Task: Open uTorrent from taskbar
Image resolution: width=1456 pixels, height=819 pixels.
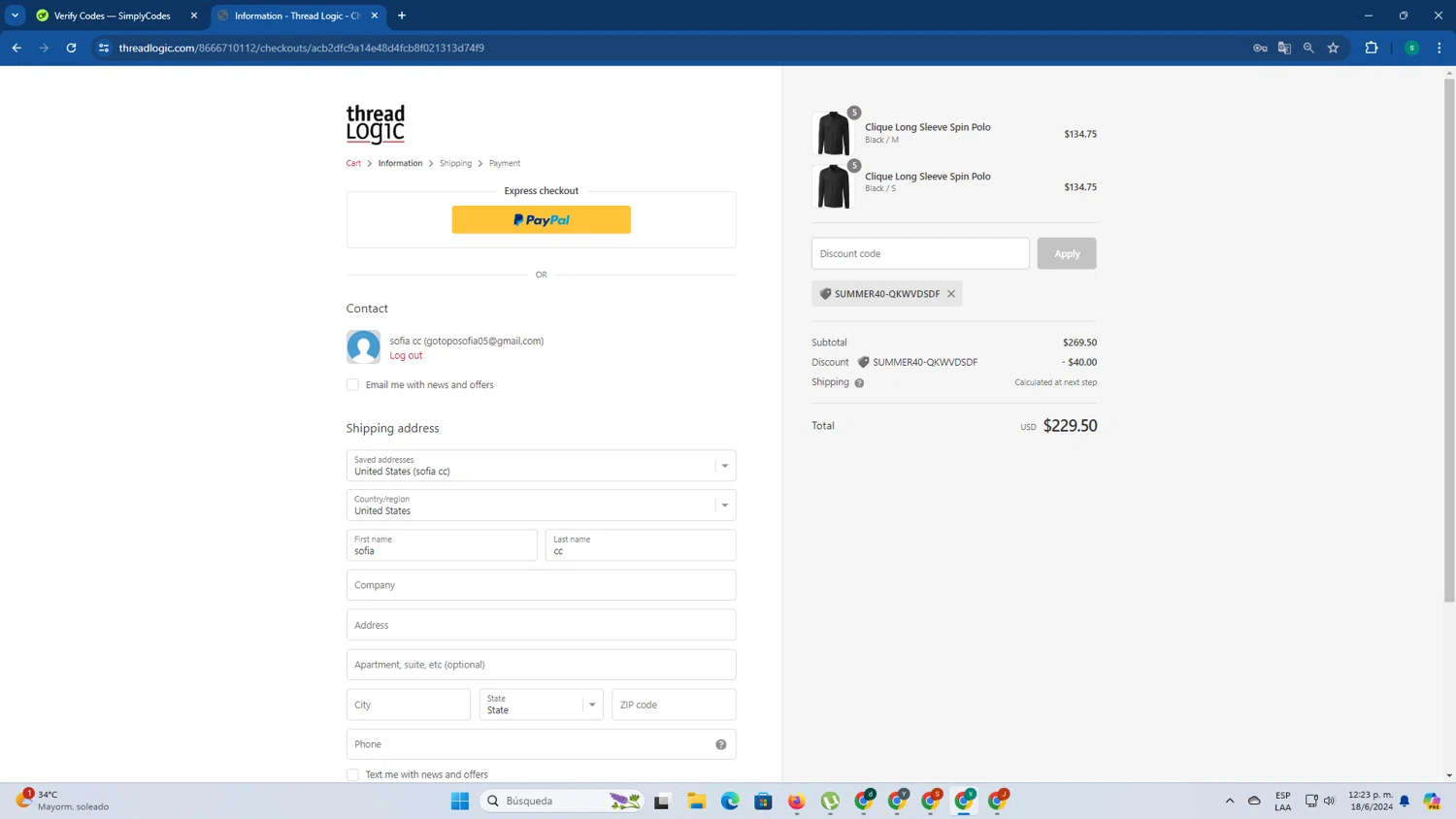Action: (830, 801)
